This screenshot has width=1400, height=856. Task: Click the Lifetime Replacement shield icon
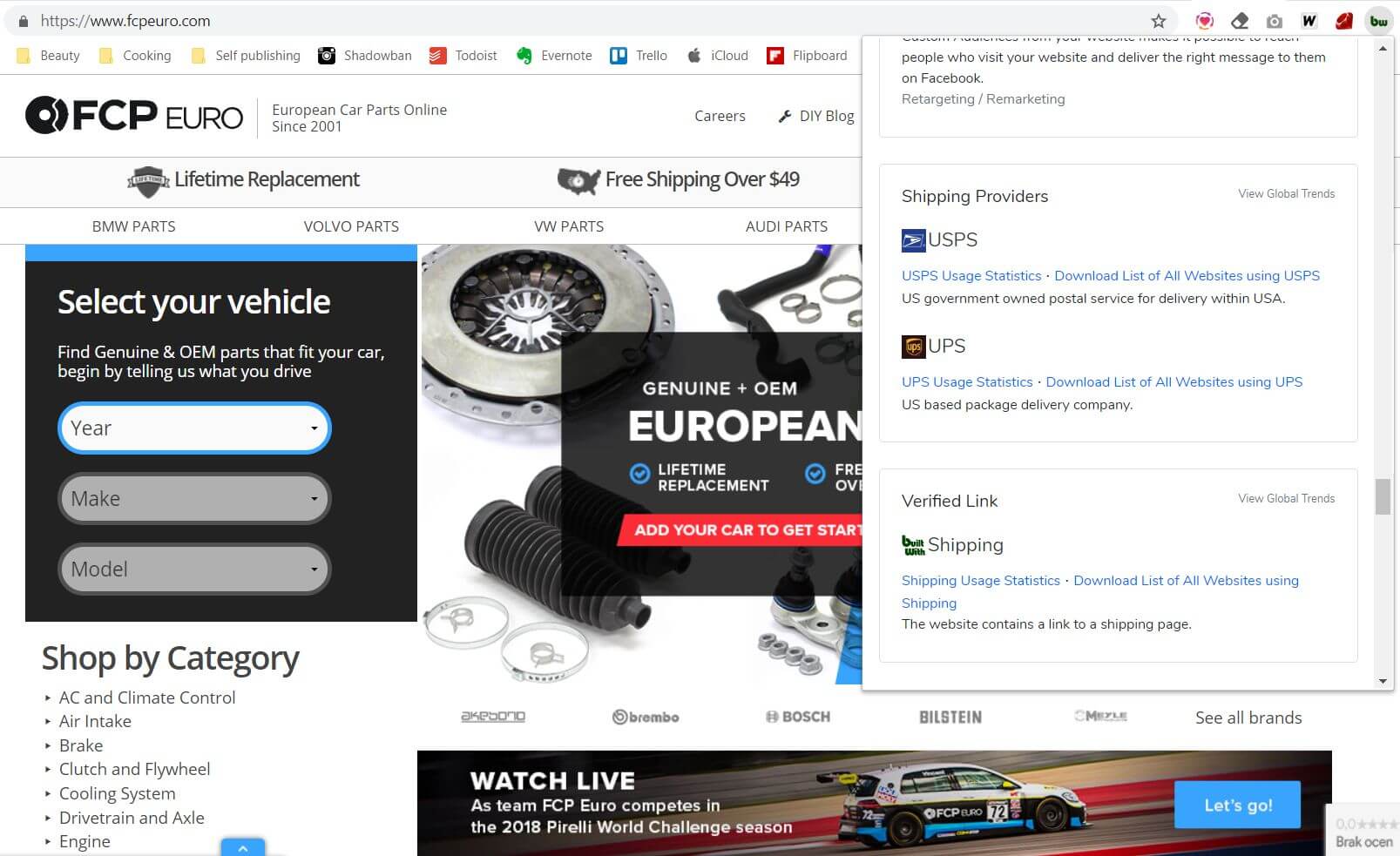(148, 181)
